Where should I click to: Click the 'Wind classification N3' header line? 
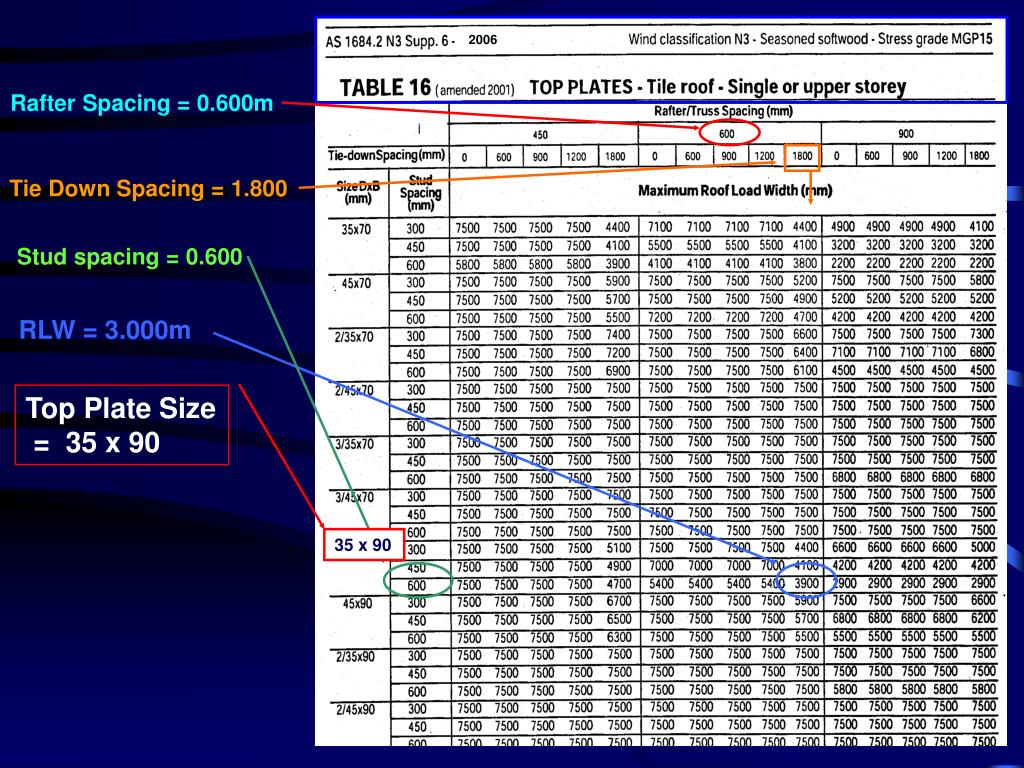pyautogui.click(x=810, y=39)
